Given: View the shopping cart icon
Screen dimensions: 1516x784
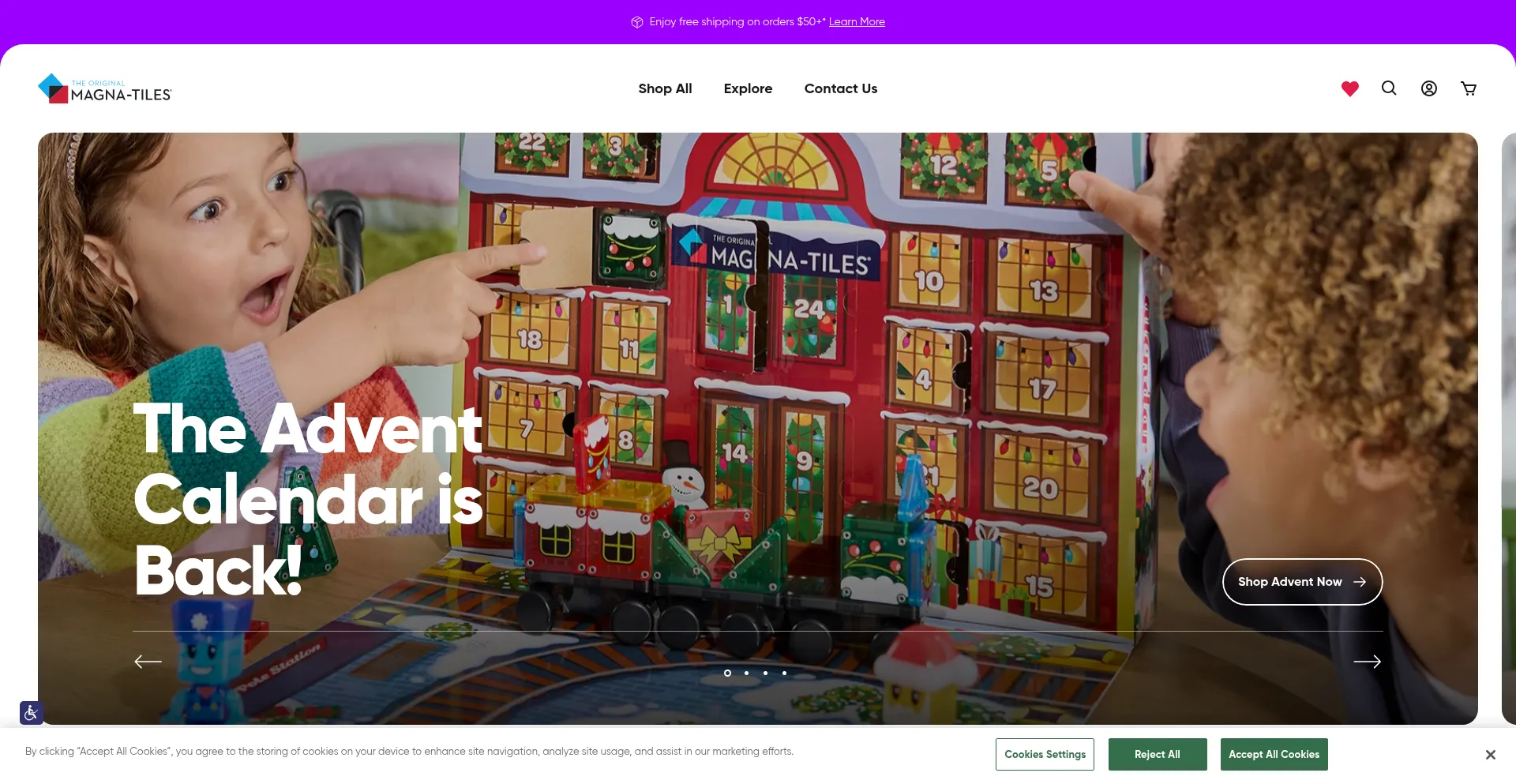Looking at the screenshot, I should click(x=1469, y=88).
